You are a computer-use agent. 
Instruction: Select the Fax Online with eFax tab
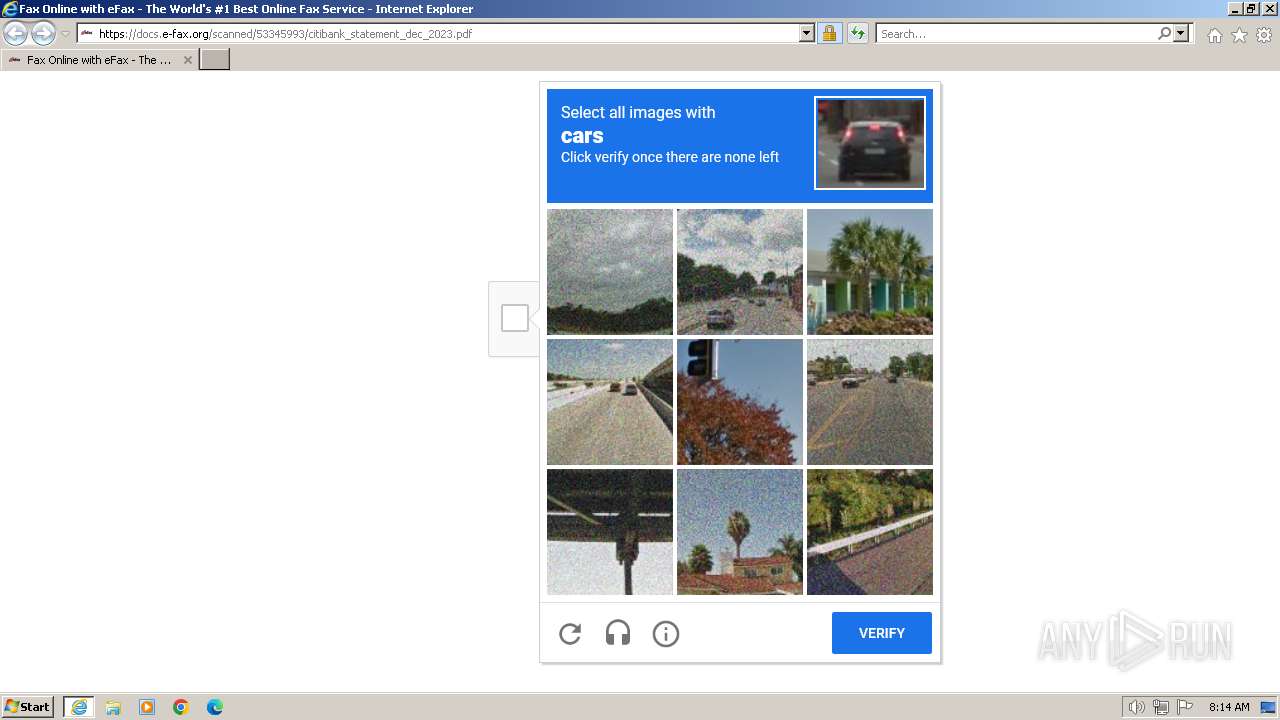point(100,60)
